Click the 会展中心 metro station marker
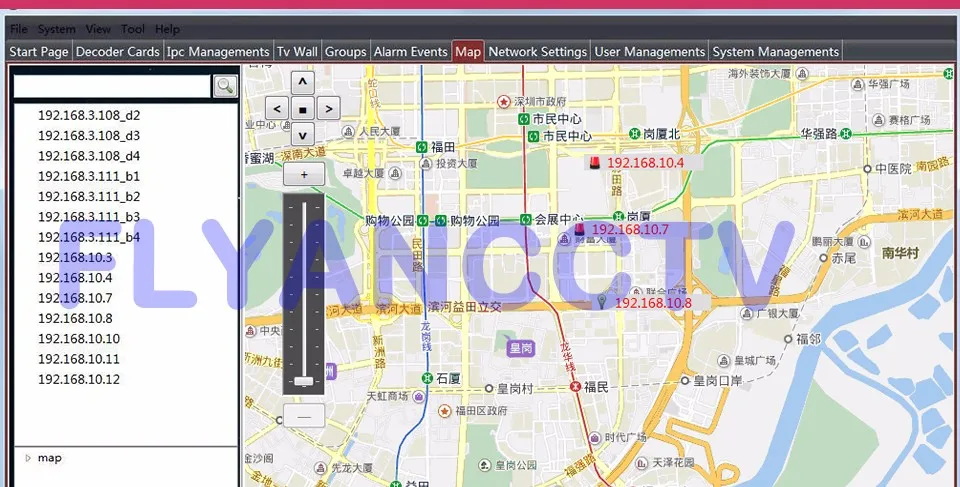960x487 pixels. pyautogui.click(x=525, y=219)
